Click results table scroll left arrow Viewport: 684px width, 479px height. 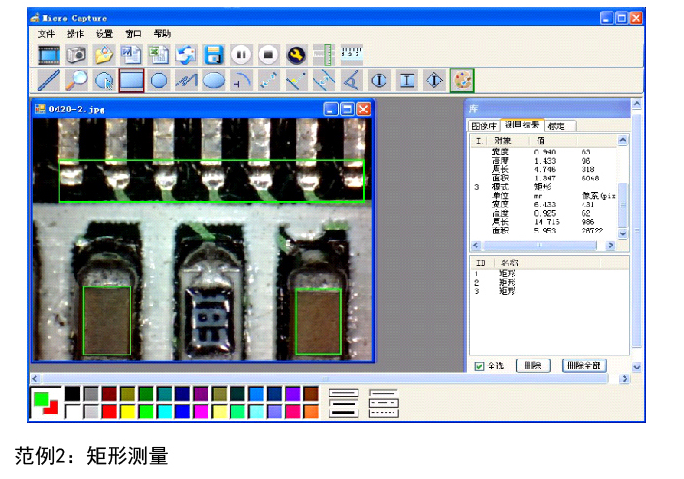coord(475,246)
